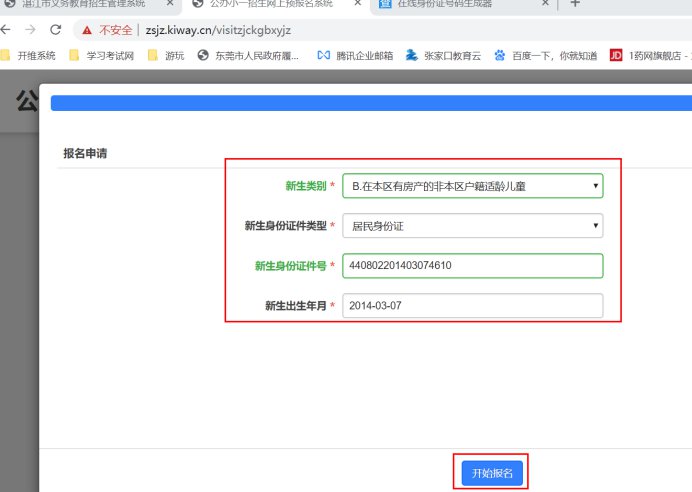This screenshot has width=692, height=492.
Task: Open 东莞市人民政府 bookmark link
Action: point(249,56)
